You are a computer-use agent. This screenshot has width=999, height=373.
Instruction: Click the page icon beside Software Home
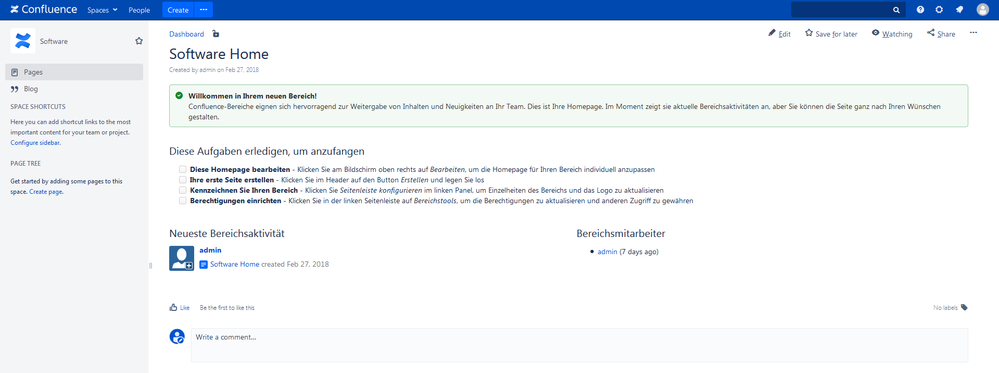(204, 264)
